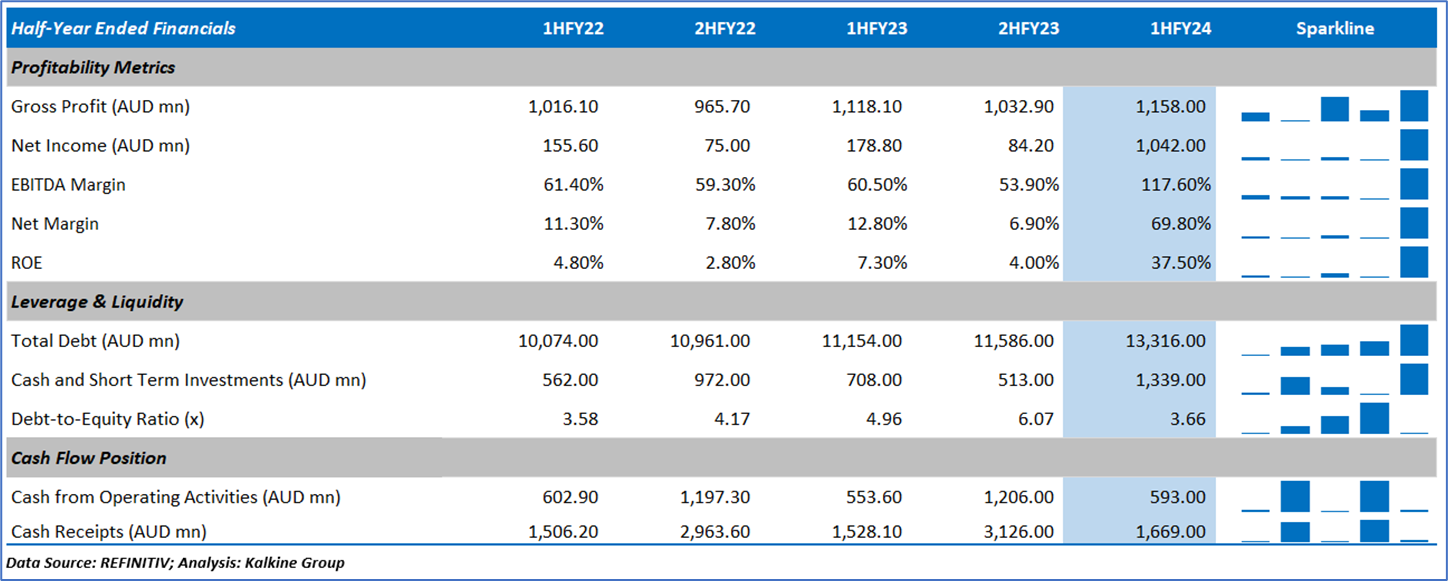Click the 2HFY23 Debt-to-Equity value 6.07

pos(1034,419)
